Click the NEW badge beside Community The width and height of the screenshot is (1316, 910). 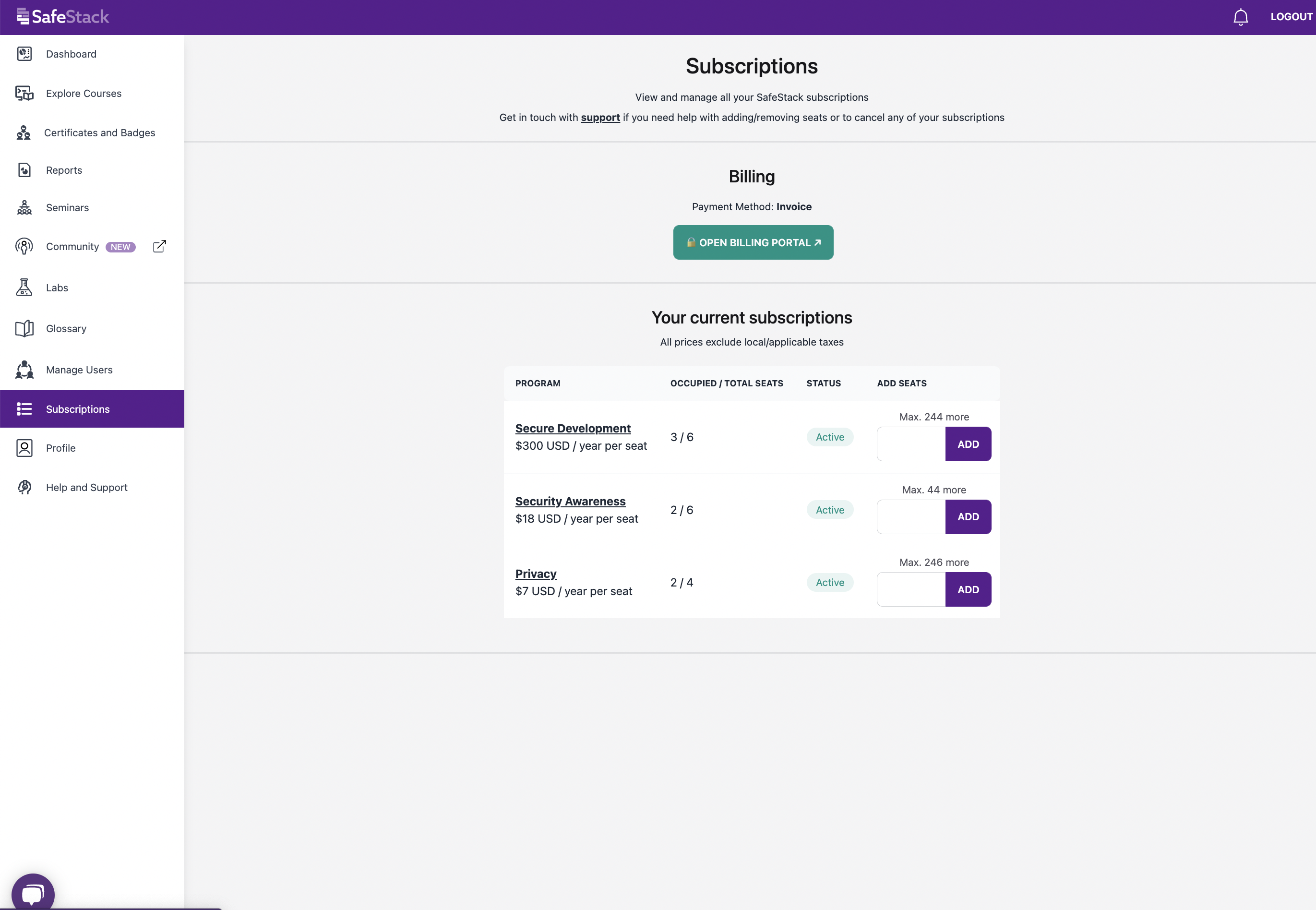[x=120, y=247]
